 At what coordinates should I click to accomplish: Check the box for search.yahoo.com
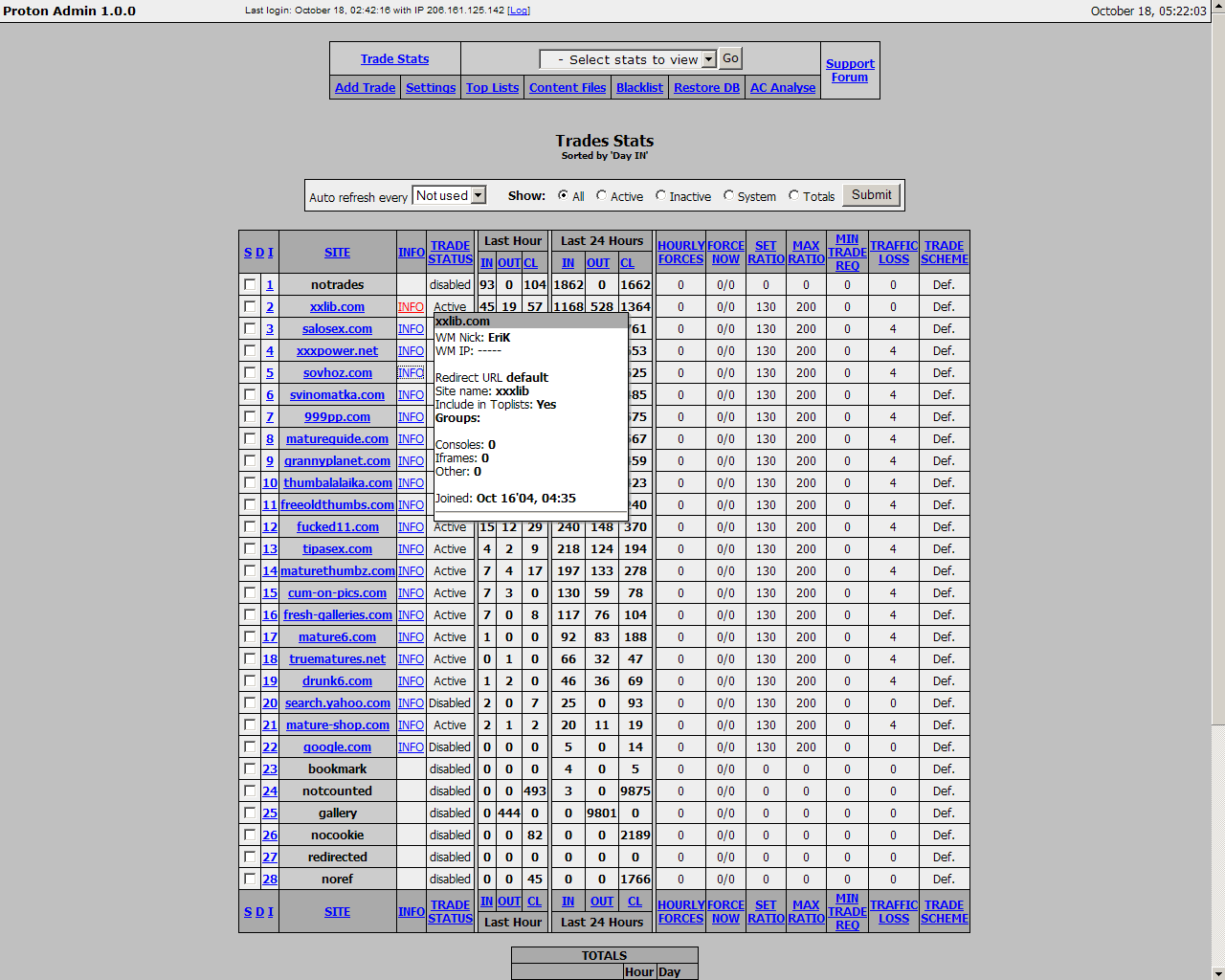250,702
